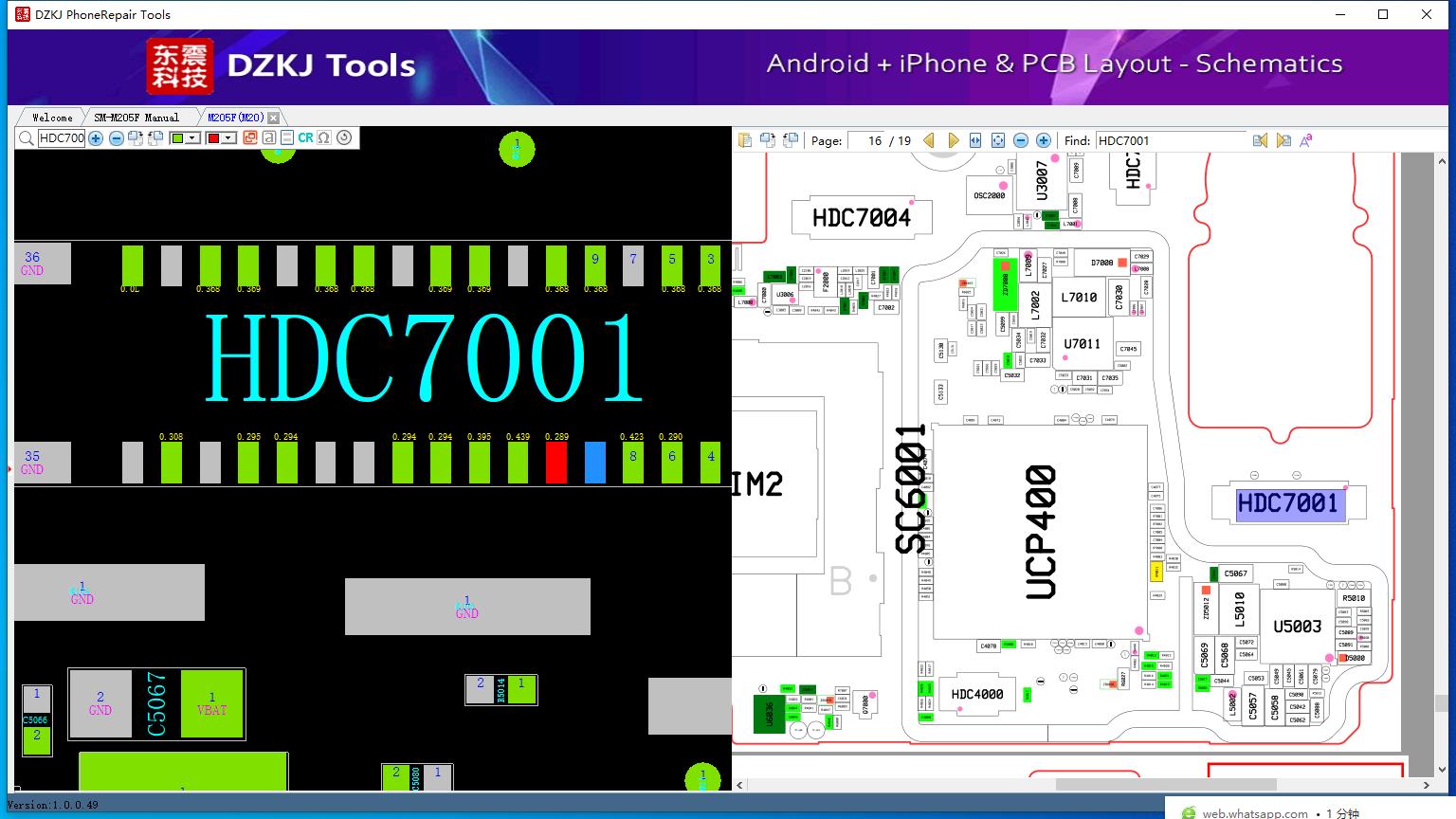Image resolution: width=1456 pixels, height=819 pixels.
Task: Click the fit-page icon in schematic toolbar
Action: 998,140
